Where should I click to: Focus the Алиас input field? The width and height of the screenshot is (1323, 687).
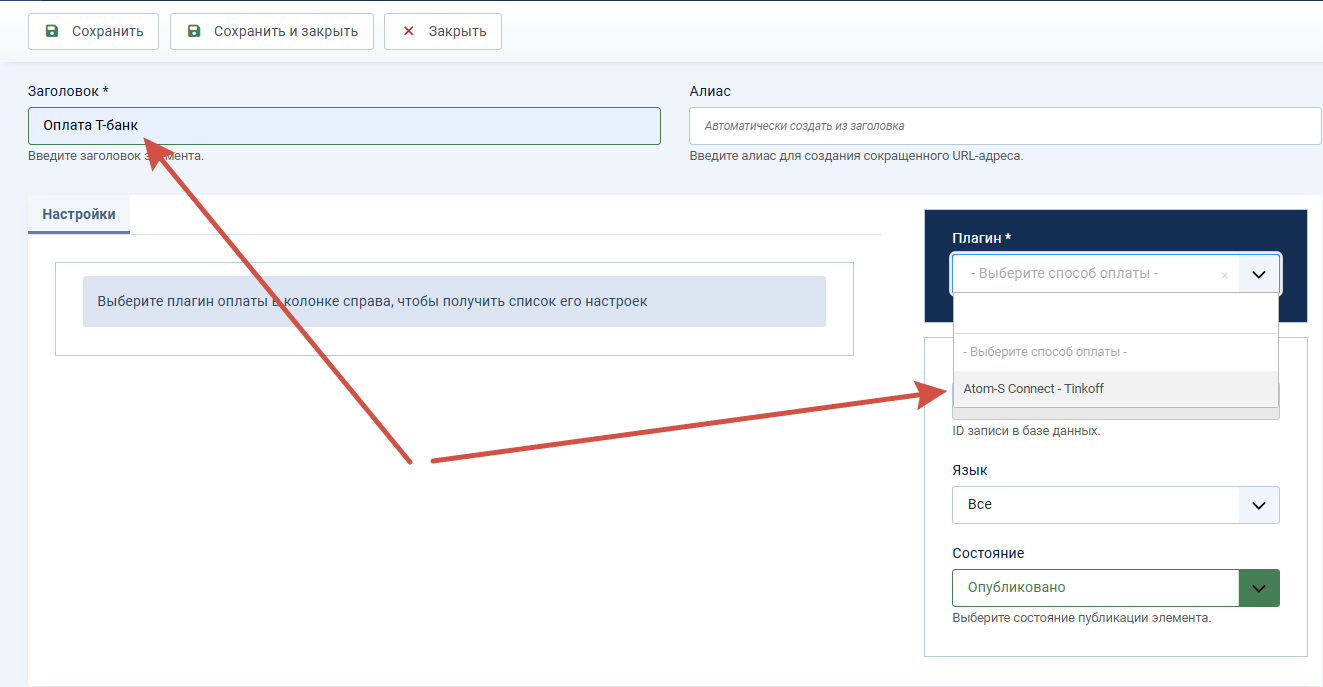pyautogui.click(x=1005, y=126)
